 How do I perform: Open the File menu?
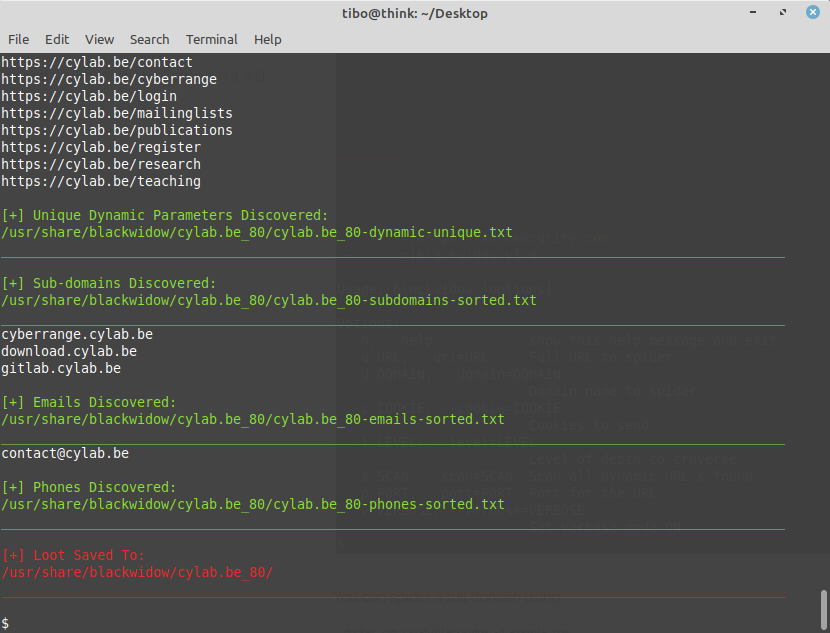click(x=19, y=40)
